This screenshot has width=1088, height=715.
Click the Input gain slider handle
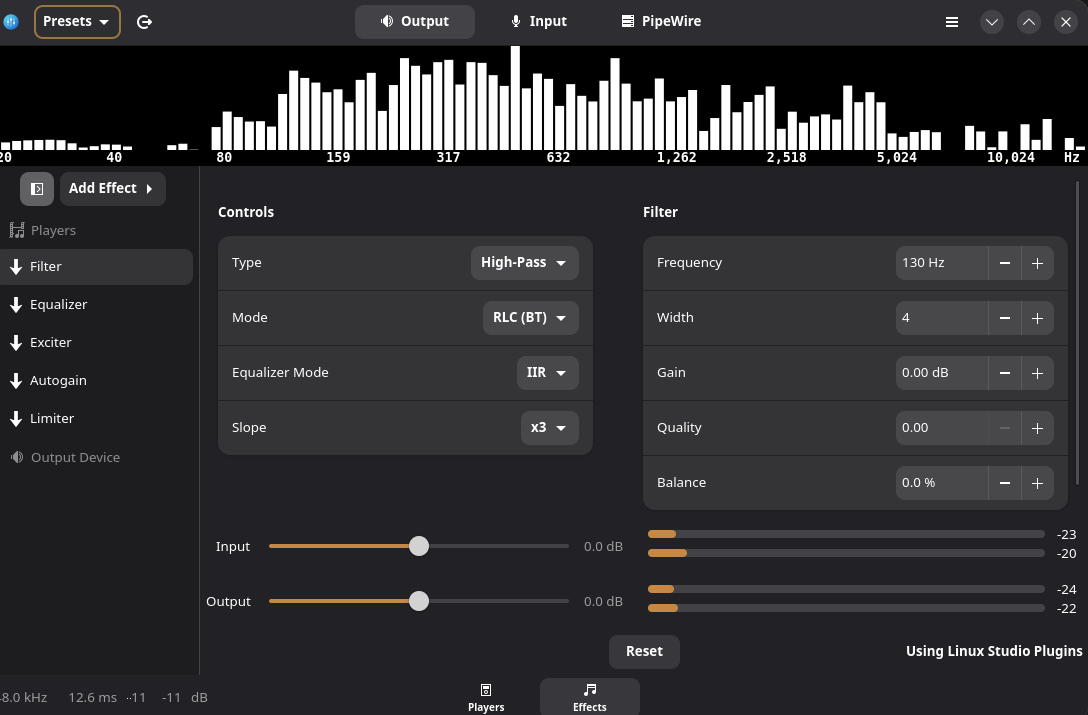tap(419, 546)
